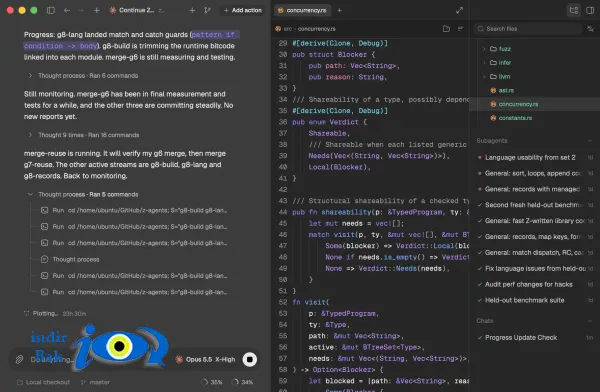The image size is (600, 392).
Task: Click the plus icon beside the forward arrow
Action: pyautogui.click(x=96, y=10)
